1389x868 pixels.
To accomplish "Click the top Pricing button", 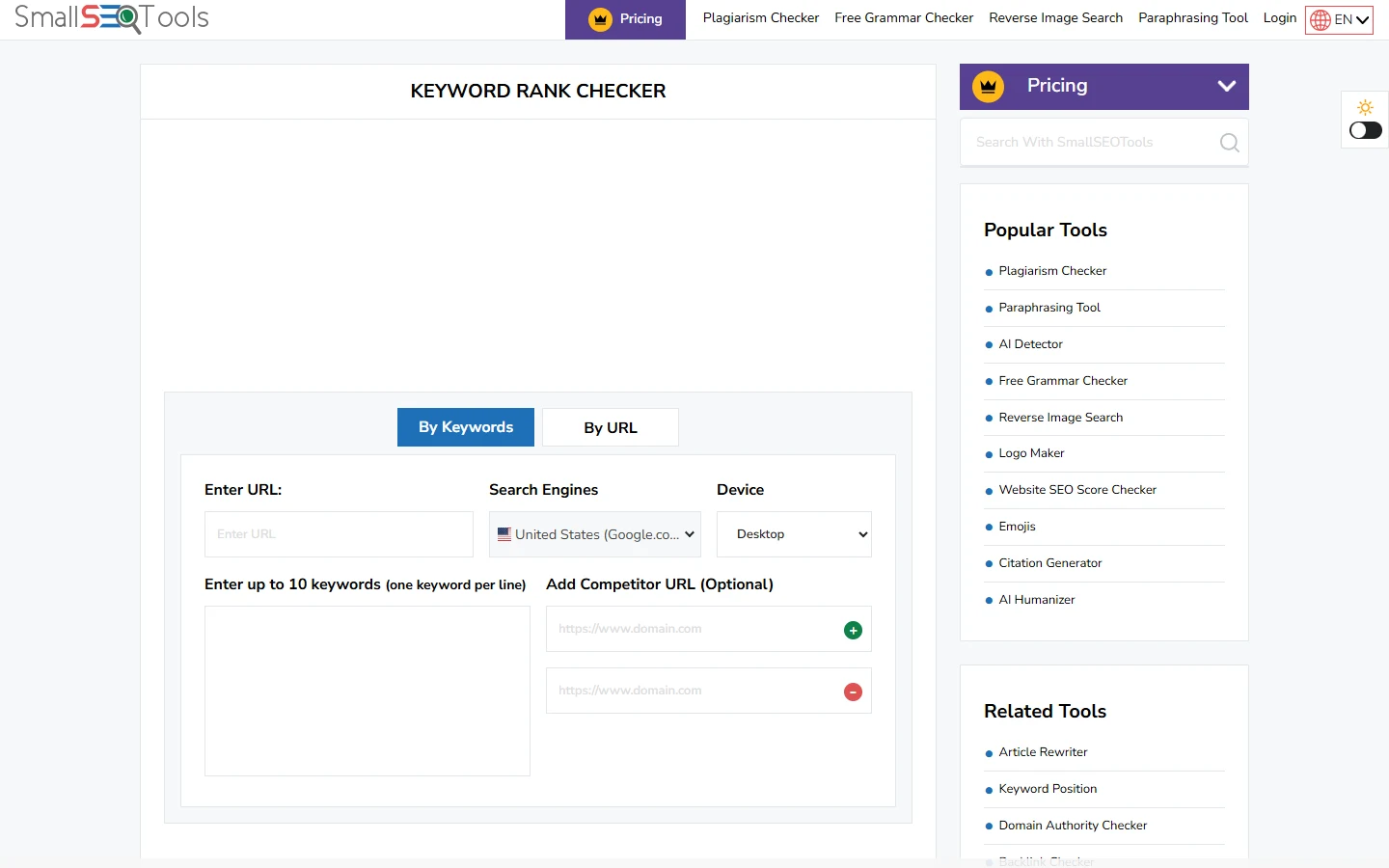I will coord(625,19).
